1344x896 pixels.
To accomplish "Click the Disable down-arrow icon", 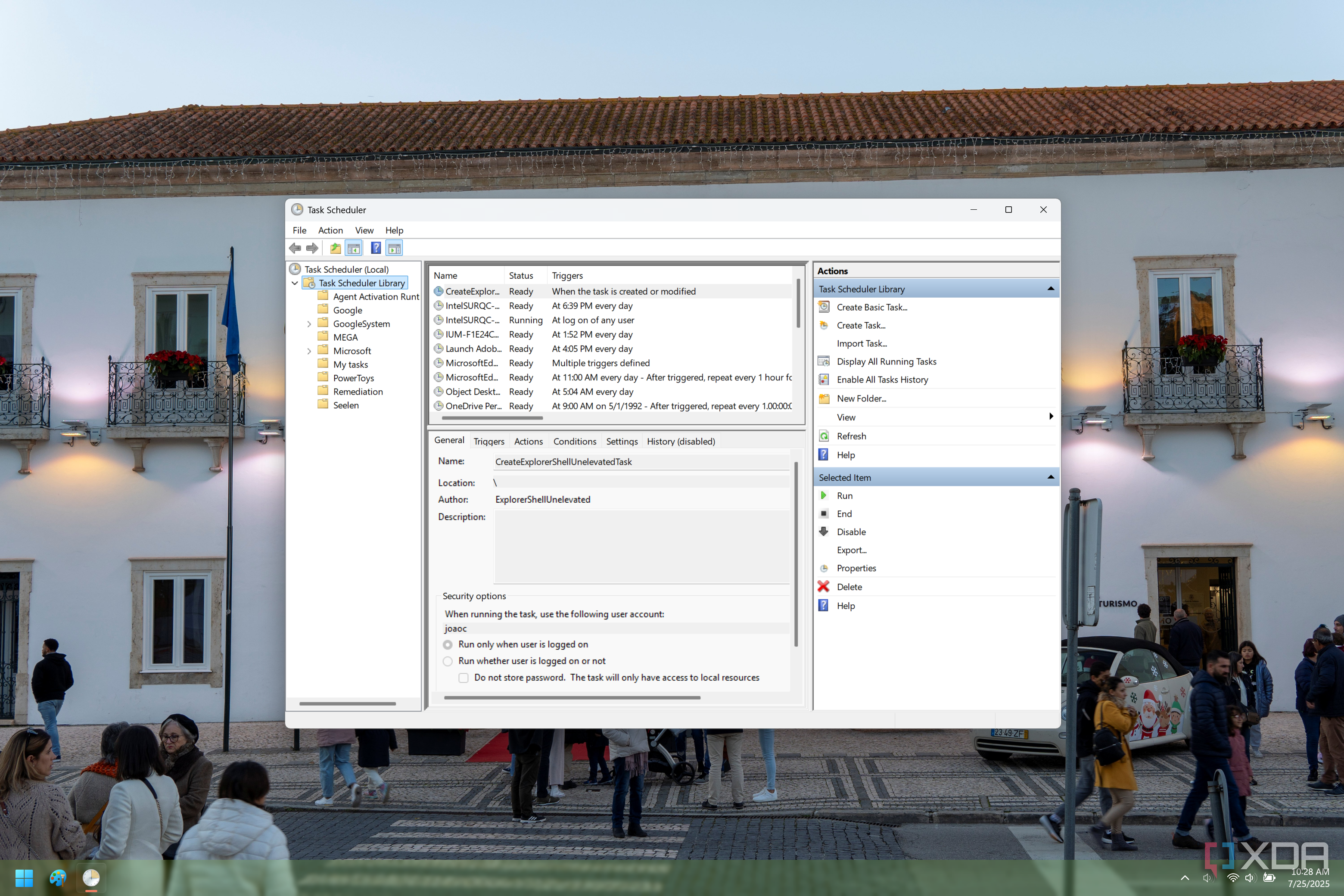I will point(824,532).
